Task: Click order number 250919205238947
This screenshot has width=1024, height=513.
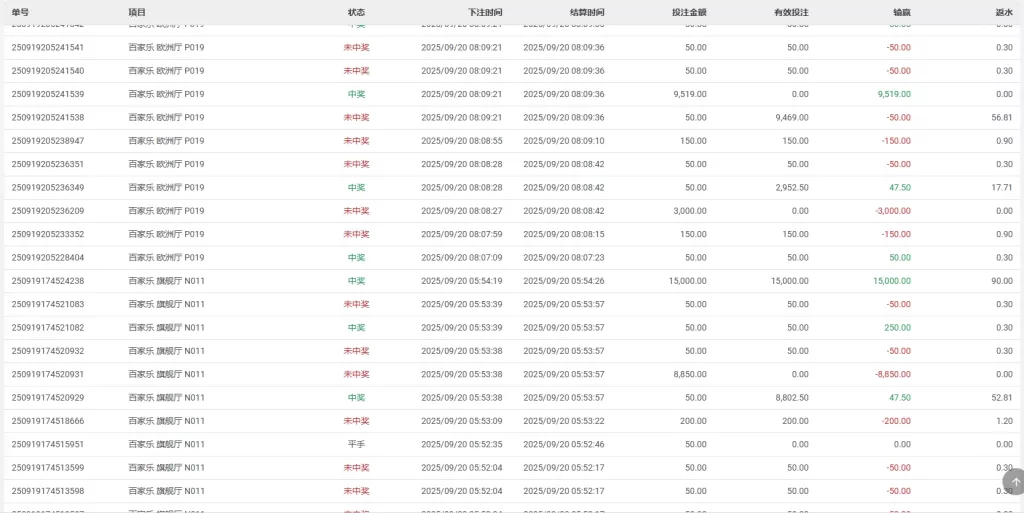Action: coord(48,141)
